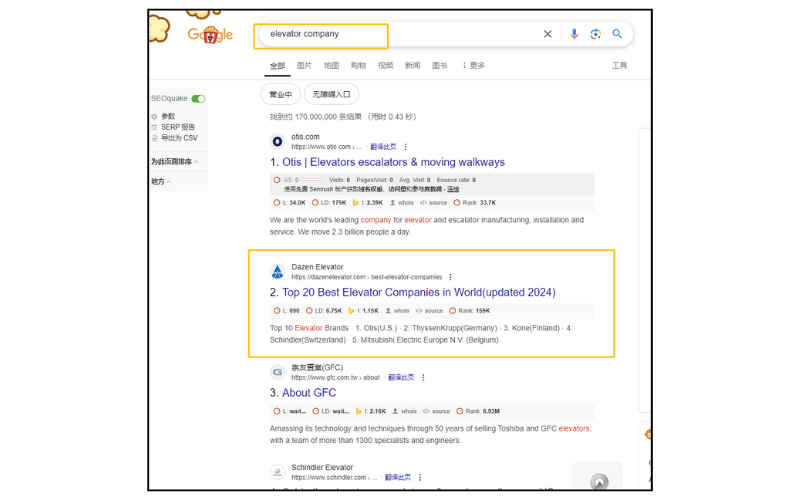Click the Dazen Elevator site name text
The width and height of the screenshot is (800, 500).
point(317,267)
